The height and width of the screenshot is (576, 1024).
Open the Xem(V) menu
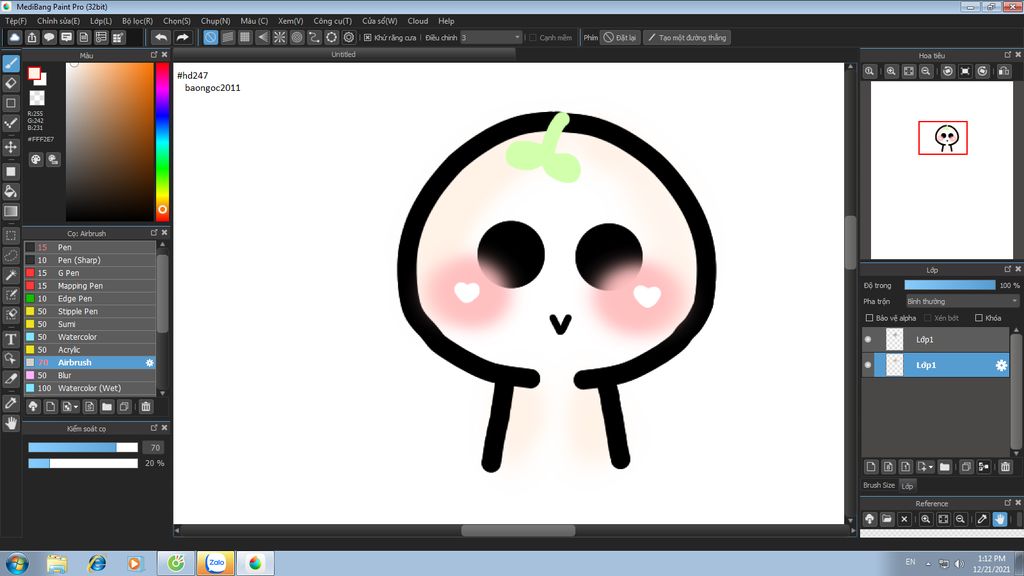tap(290, 21)
